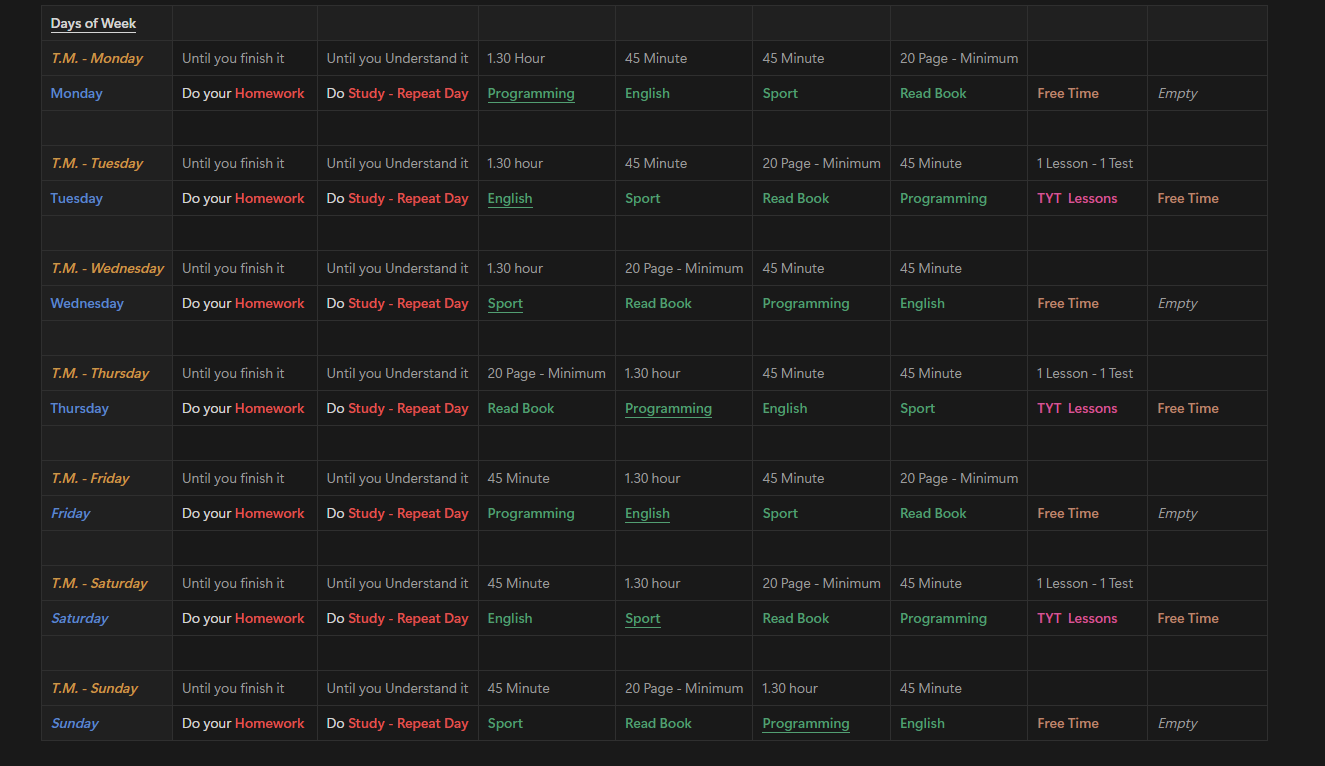
Task: Select the 'T.M. - Sunday' row label
Action: pos(94,688)
